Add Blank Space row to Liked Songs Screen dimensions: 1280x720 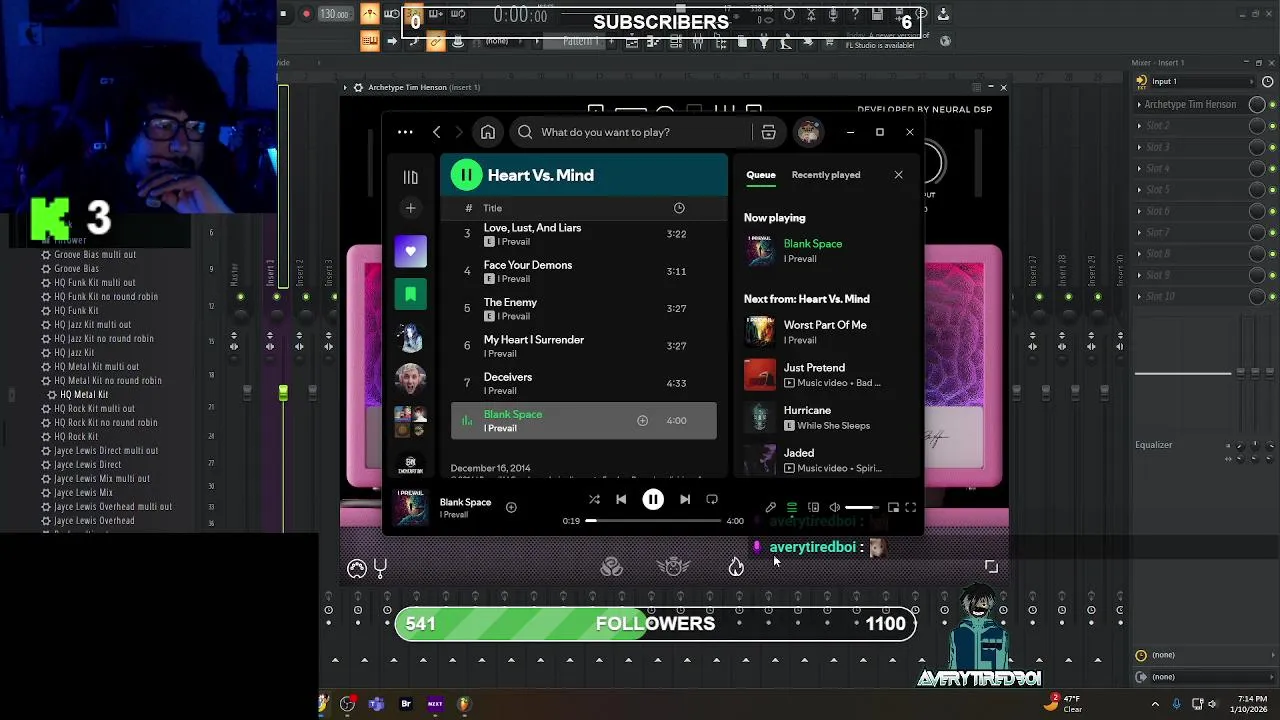coord(642,421)
